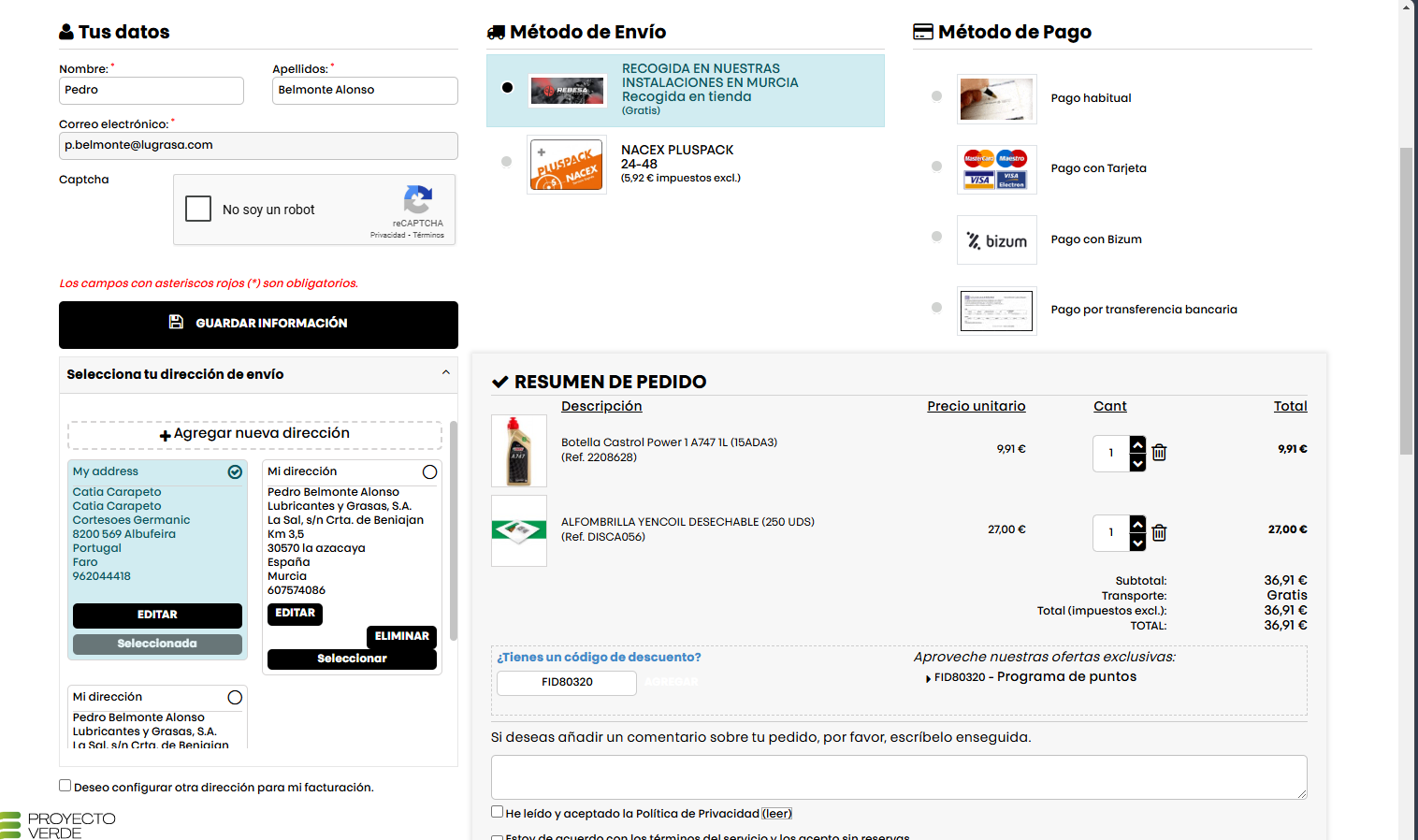Click the Precio unitario column header
Viewport: 1418px width, 840px height.
[x=977, y=407]
